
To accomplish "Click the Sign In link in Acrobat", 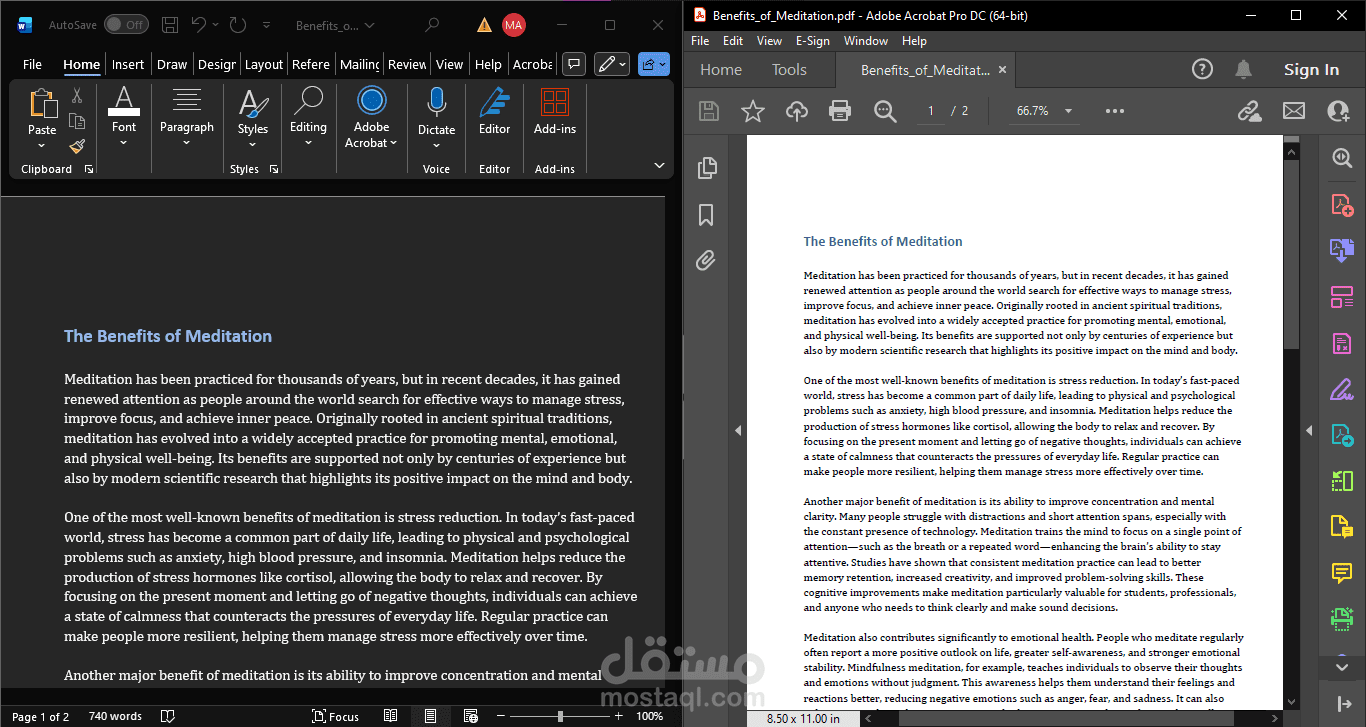I will (x=1311, y=69).
